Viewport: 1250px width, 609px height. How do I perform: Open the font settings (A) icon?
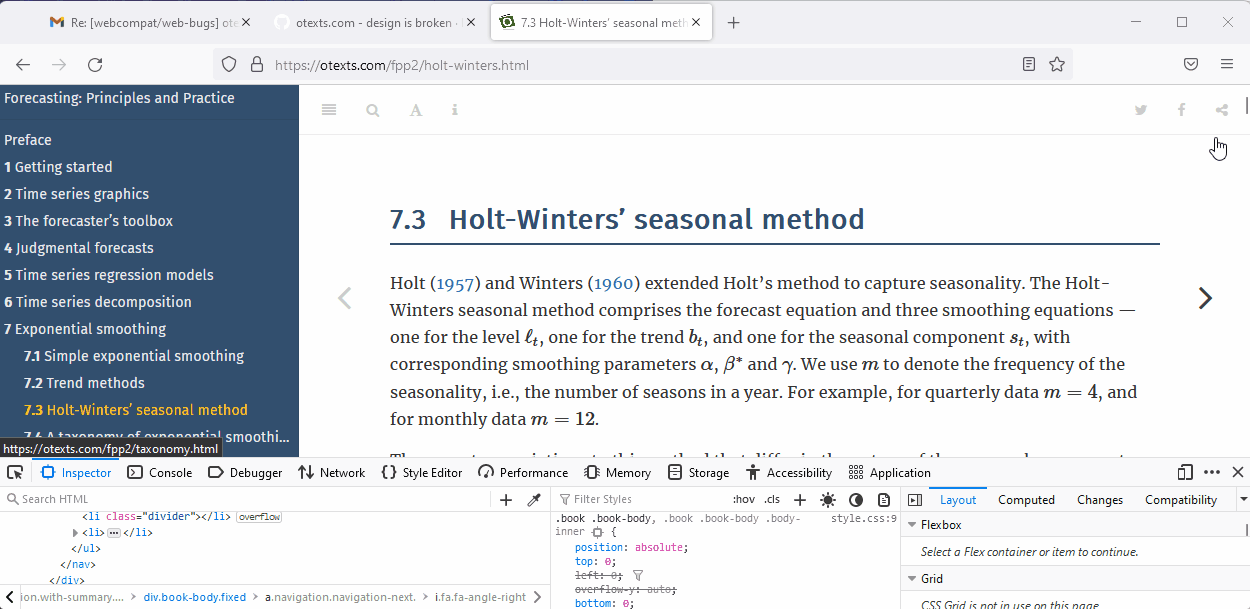coord(415,110)
